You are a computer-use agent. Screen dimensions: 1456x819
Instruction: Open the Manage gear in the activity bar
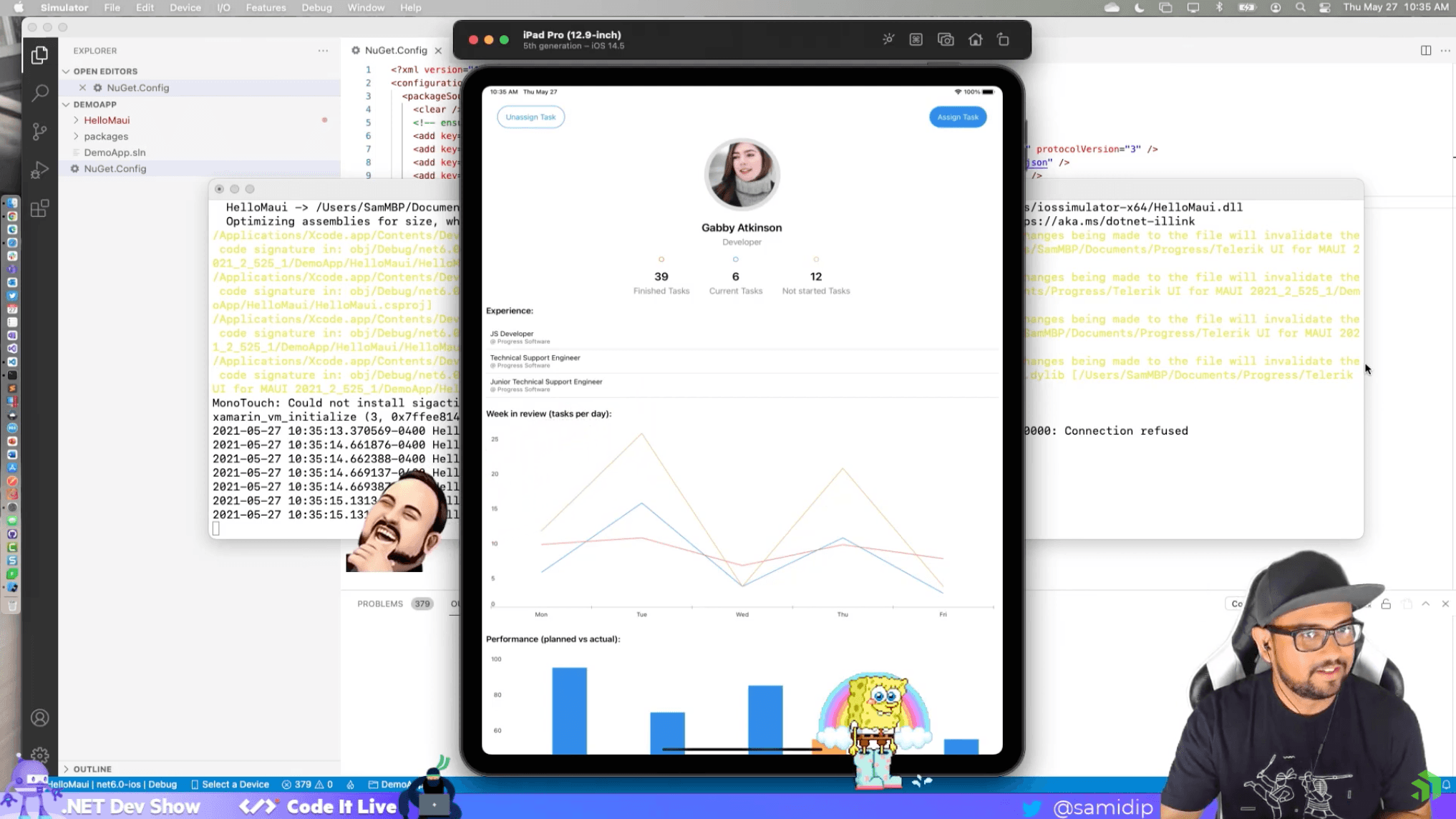(x=40, y=755)
